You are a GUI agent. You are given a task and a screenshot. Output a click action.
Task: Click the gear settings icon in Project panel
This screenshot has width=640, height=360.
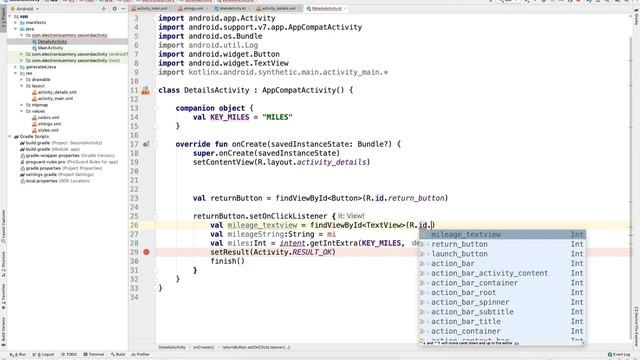point(114,9)
